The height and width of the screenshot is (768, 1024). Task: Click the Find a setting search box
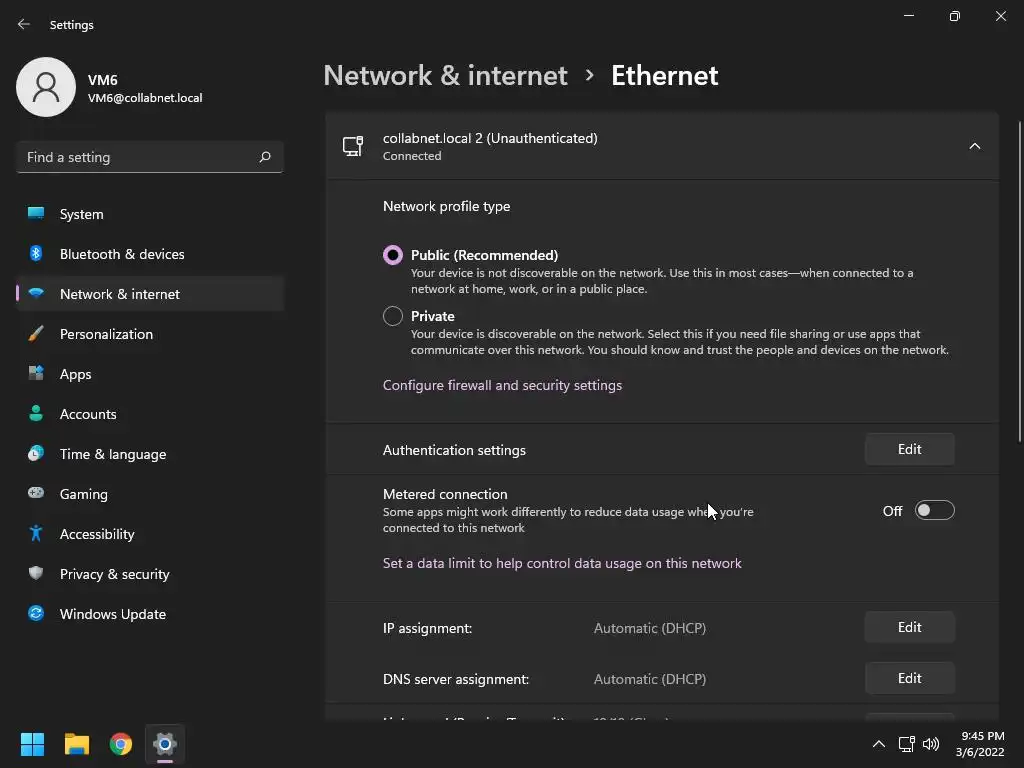140,157
